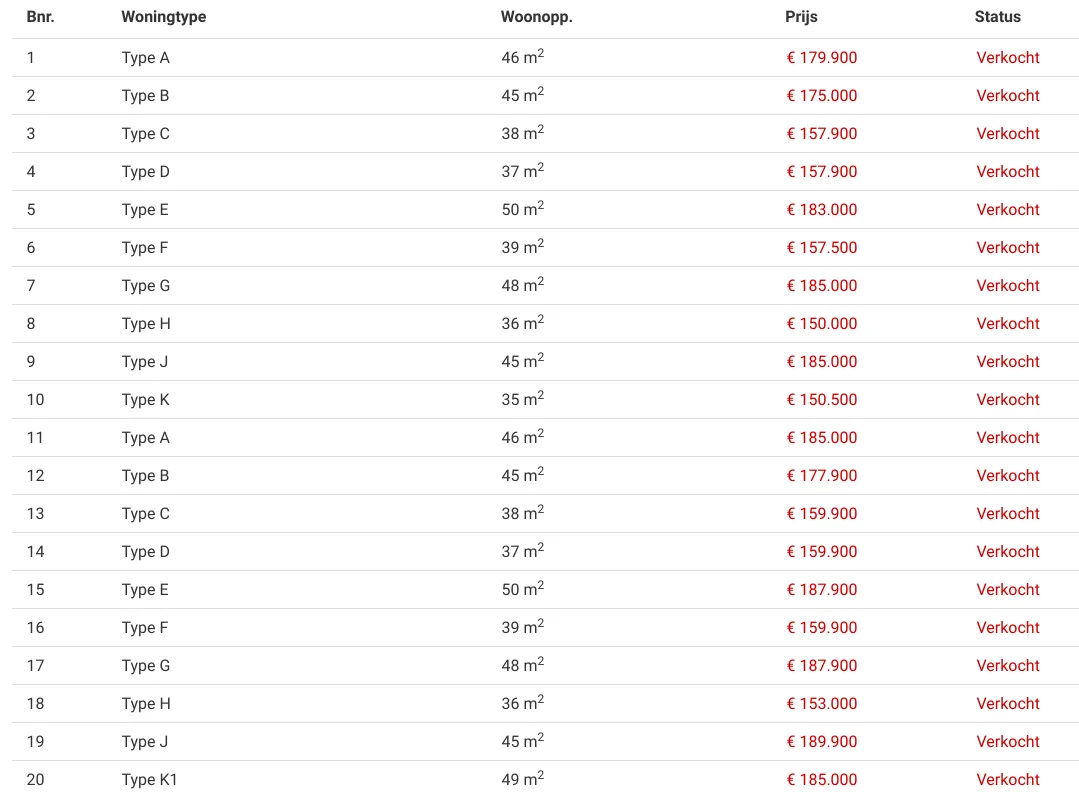
Task: Click the € 179.900 price
Action: pos(822,58)
